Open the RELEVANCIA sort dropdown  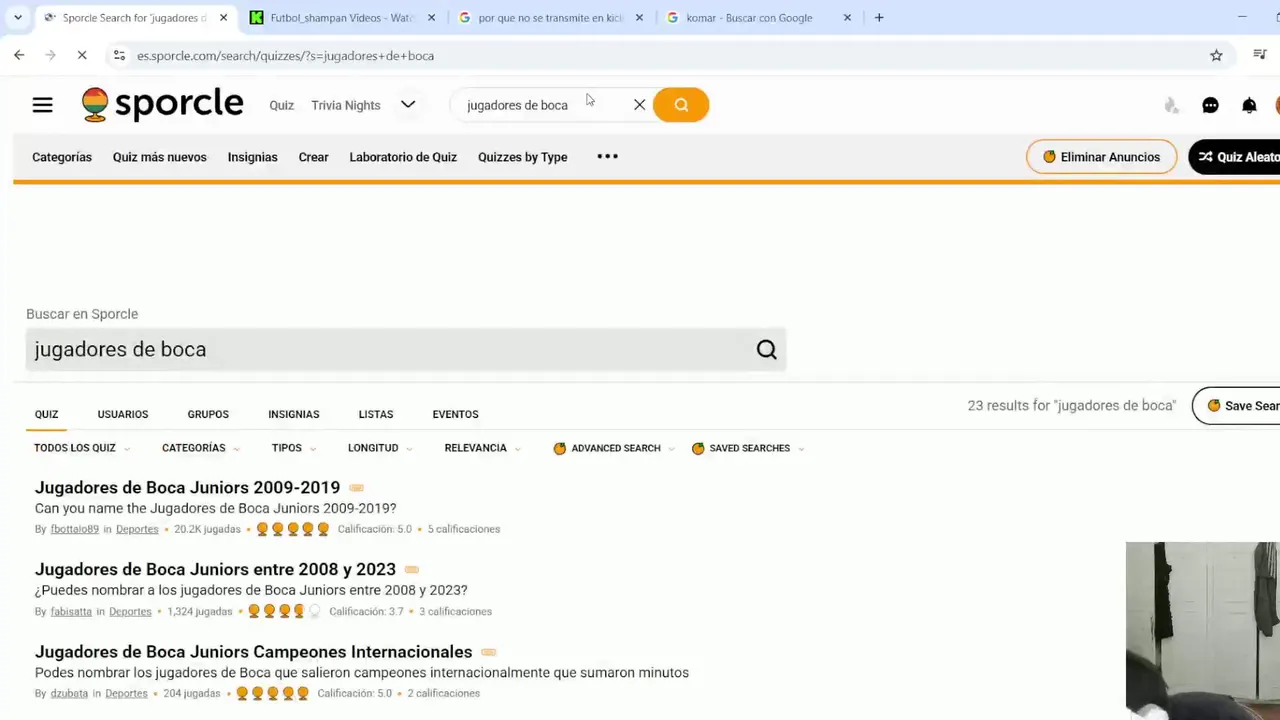point(483,448)
